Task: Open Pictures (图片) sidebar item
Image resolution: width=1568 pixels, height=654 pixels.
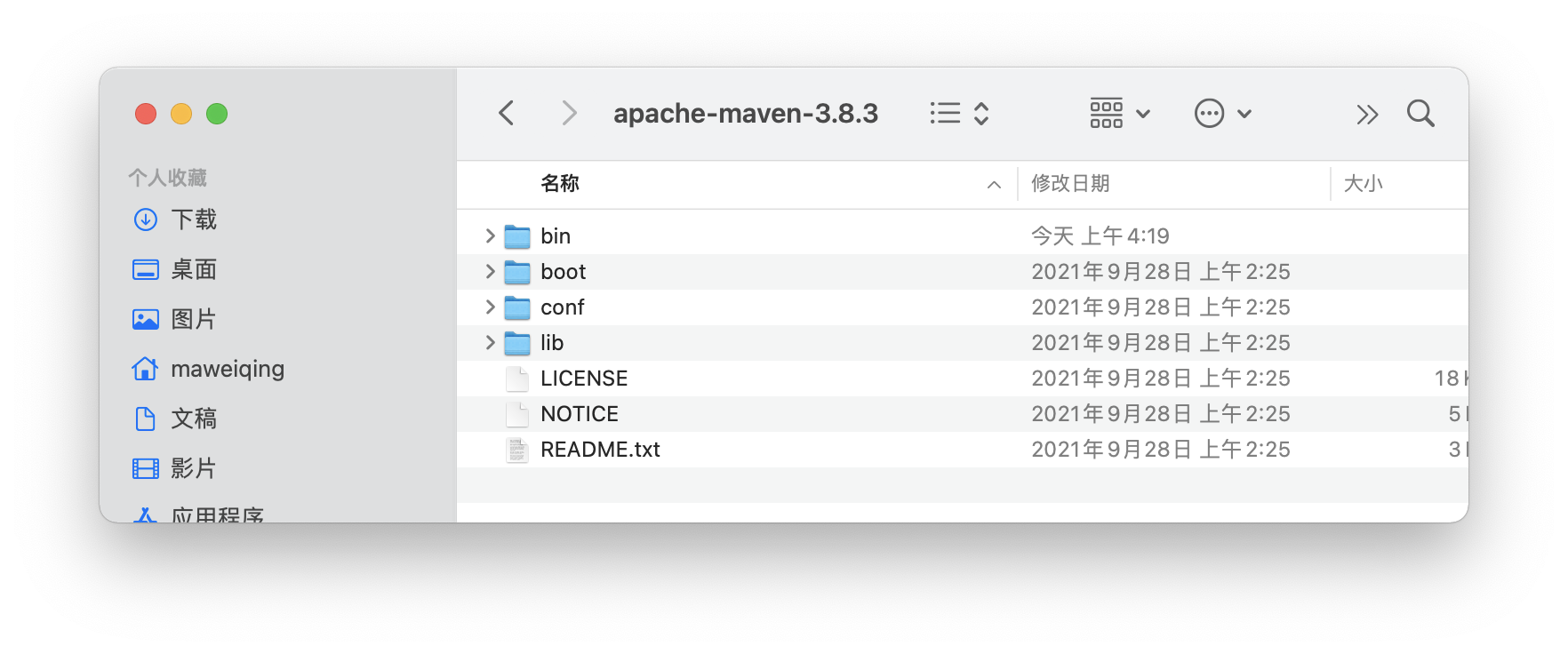Action: (x=193, y=319)
